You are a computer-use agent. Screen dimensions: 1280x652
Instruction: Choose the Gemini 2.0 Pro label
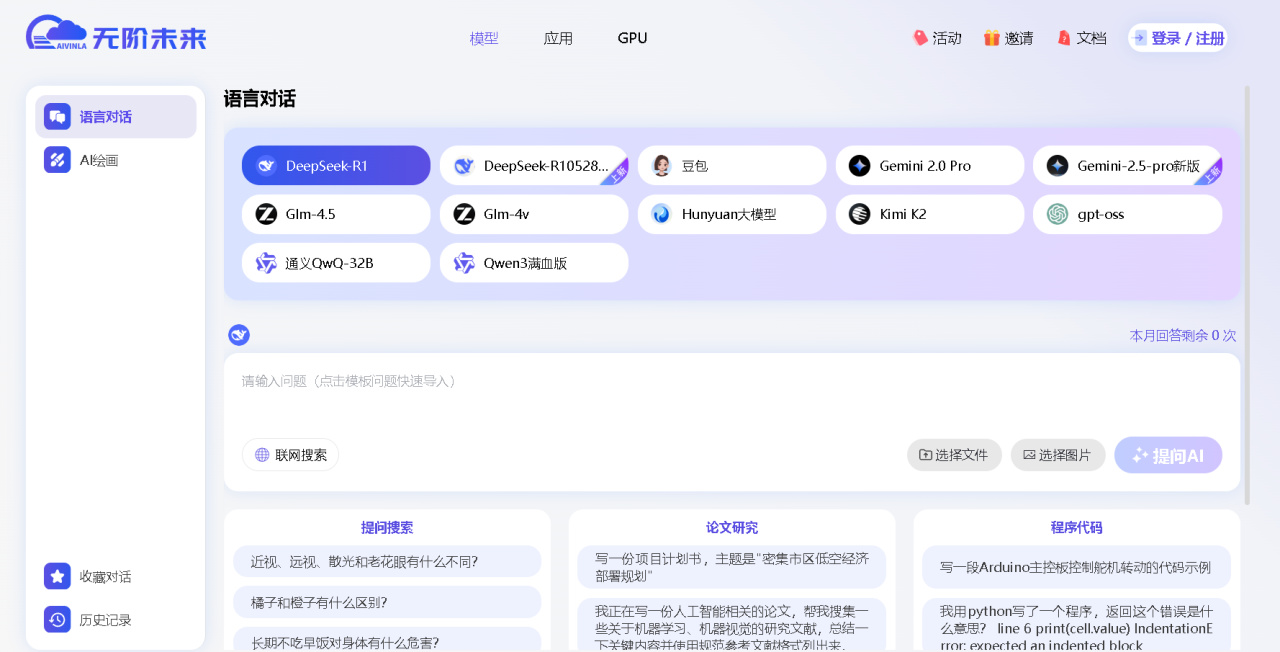pyautogui.click(x=925, y=166)
